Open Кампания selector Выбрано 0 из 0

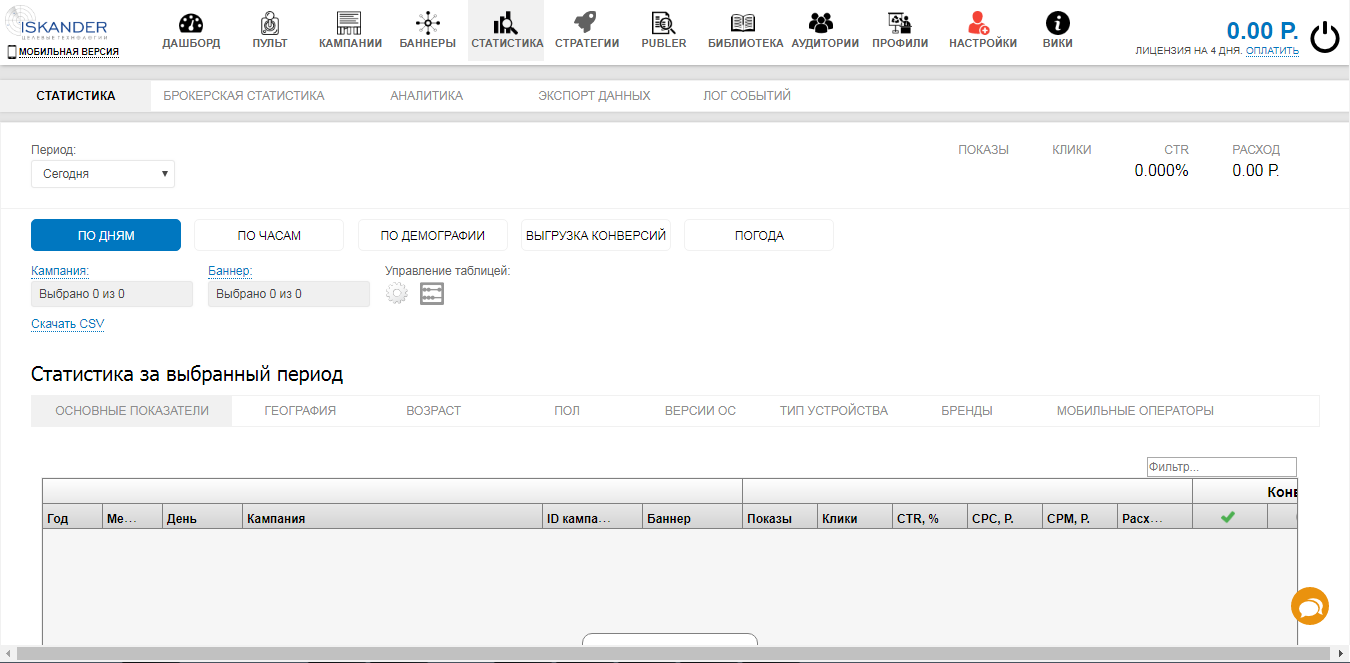[x=112, y=294]
